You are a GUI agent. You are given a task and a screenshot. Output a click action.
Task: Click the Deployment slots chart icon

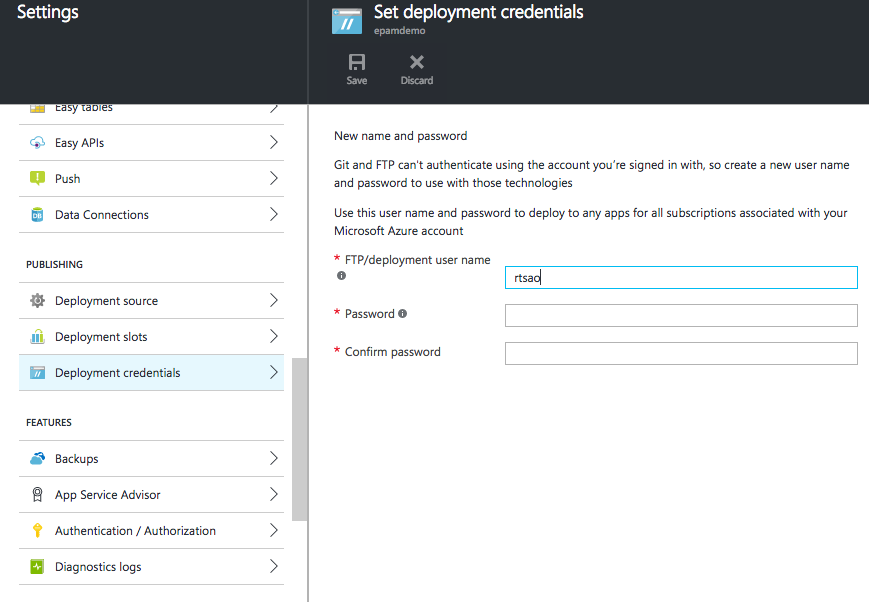click(37, 336)
